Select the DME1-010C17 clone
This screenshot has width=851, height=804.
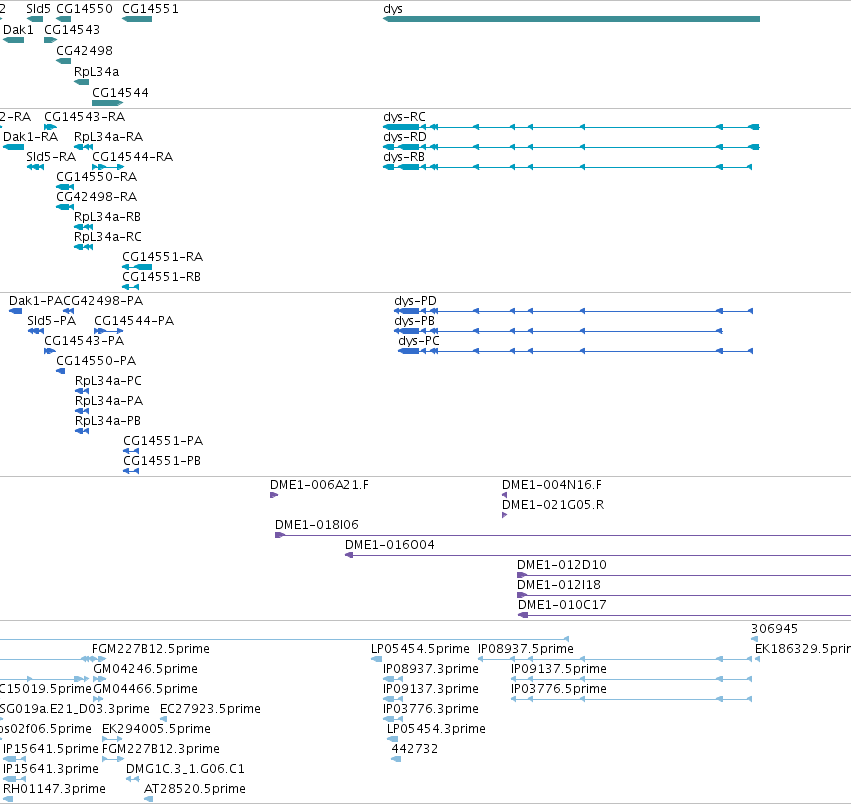coord(684,616)
